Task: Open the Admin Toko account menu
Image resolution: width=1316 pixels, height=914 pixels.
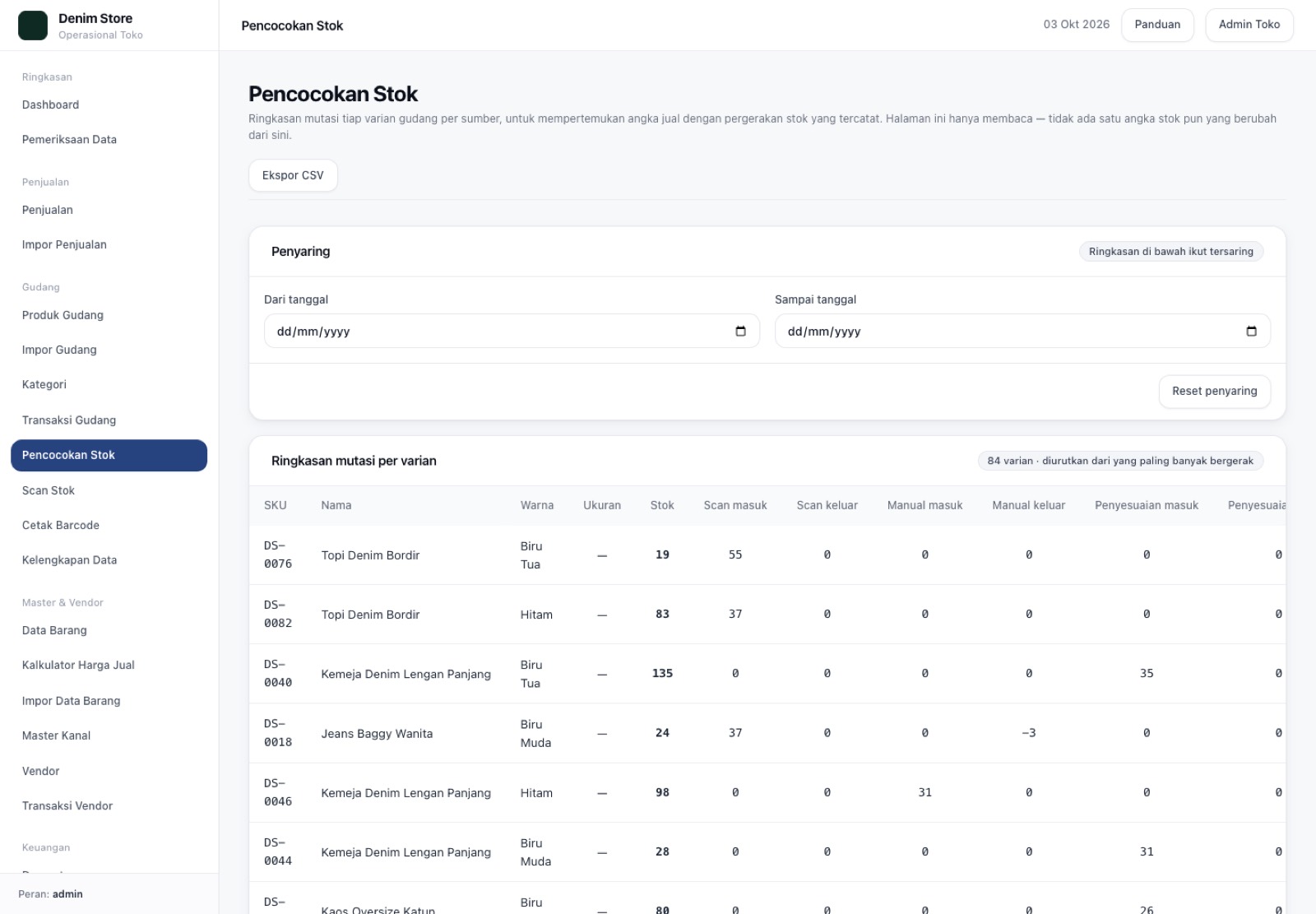Action: (x=1249, y=25)
